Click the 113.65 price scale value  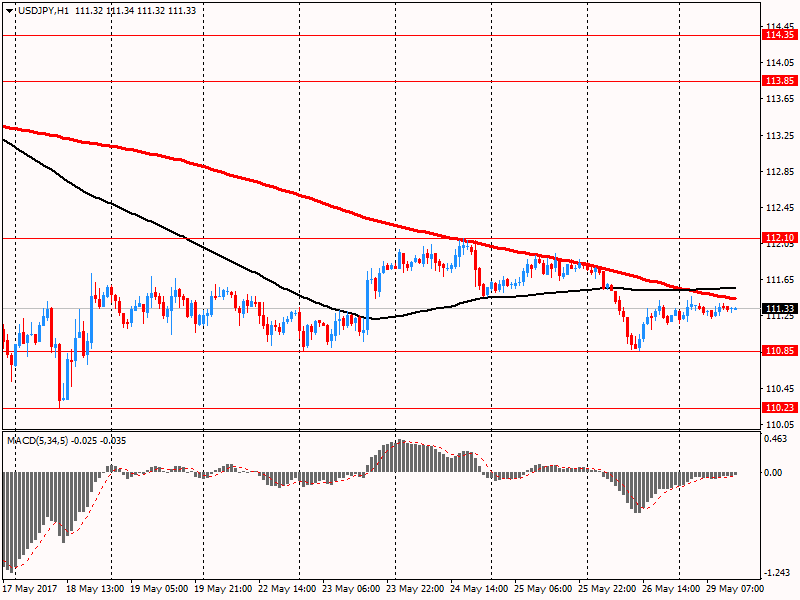(780, 98)
